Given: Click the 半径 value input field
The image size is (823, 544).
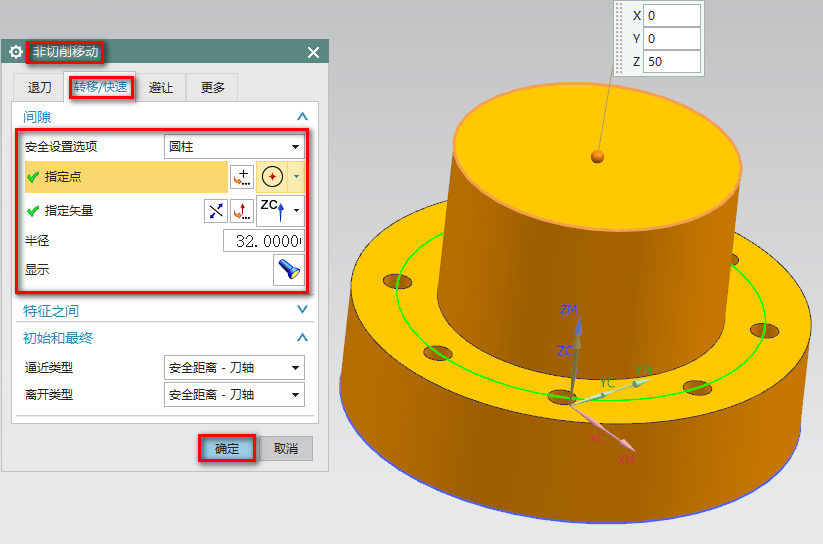Looking at the screenshot, I should tap(263, 241).
